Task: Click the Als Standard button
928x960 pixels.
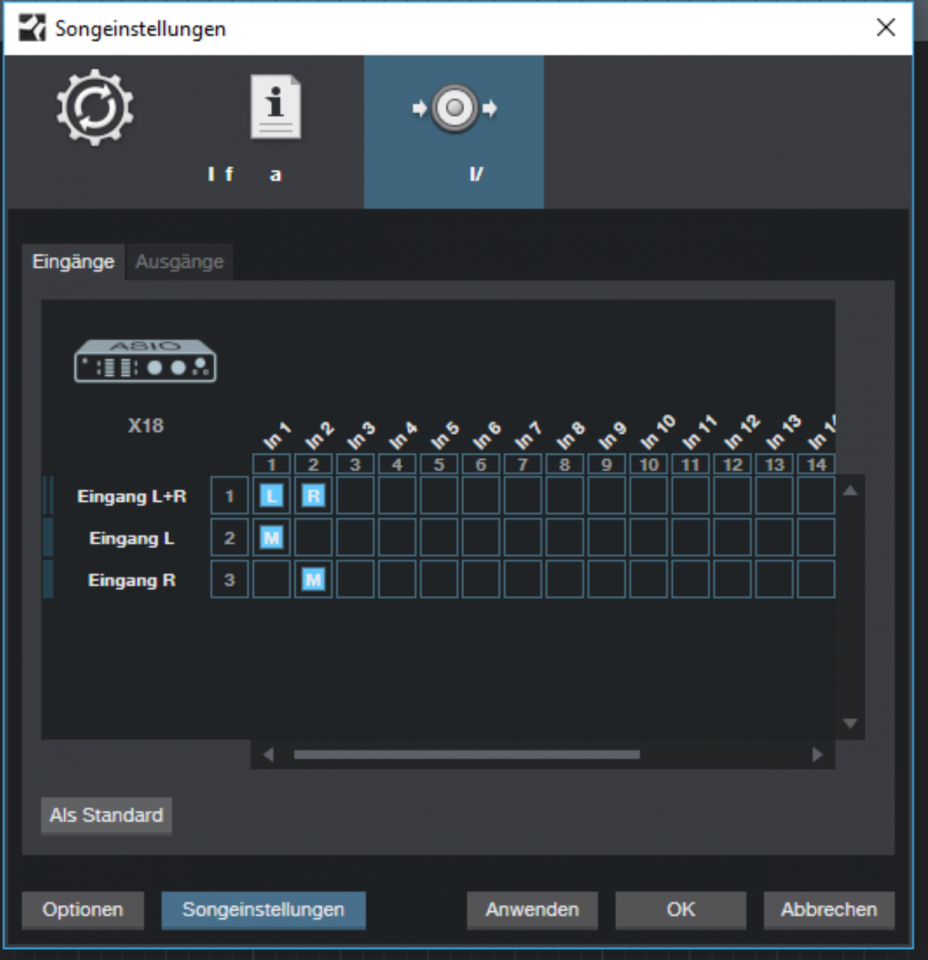Action: coord(107,816)
